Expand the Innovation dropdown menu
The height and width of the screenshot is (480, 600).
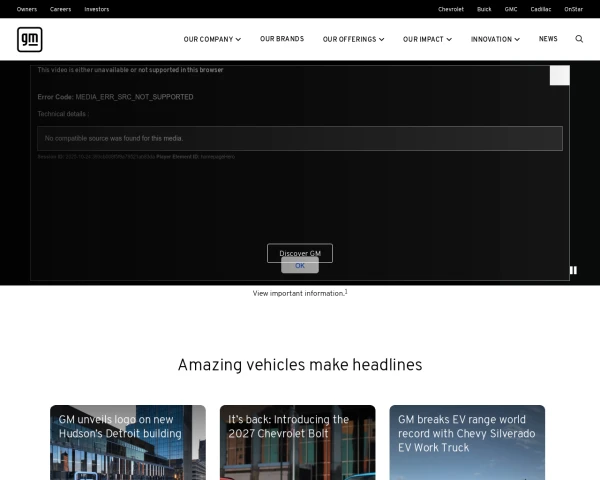point(495,39)
